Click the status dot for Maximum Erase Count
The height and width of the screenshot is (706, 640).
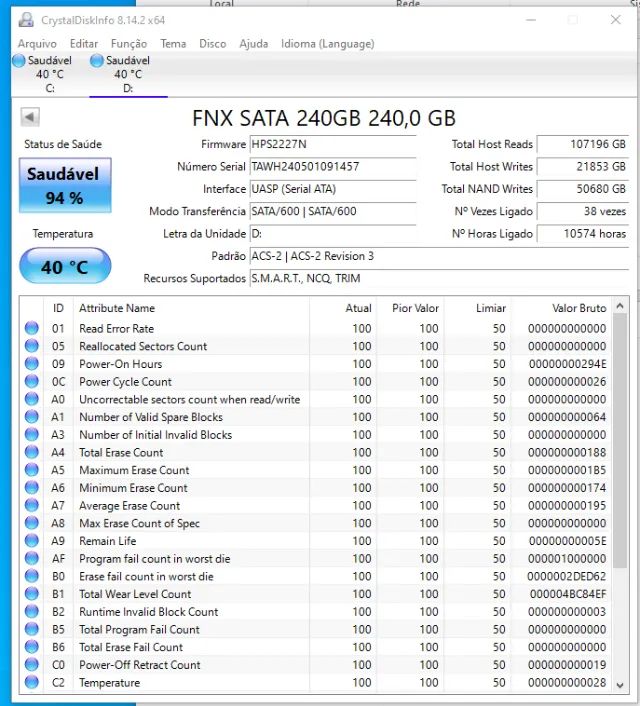[x=32, y=470]
